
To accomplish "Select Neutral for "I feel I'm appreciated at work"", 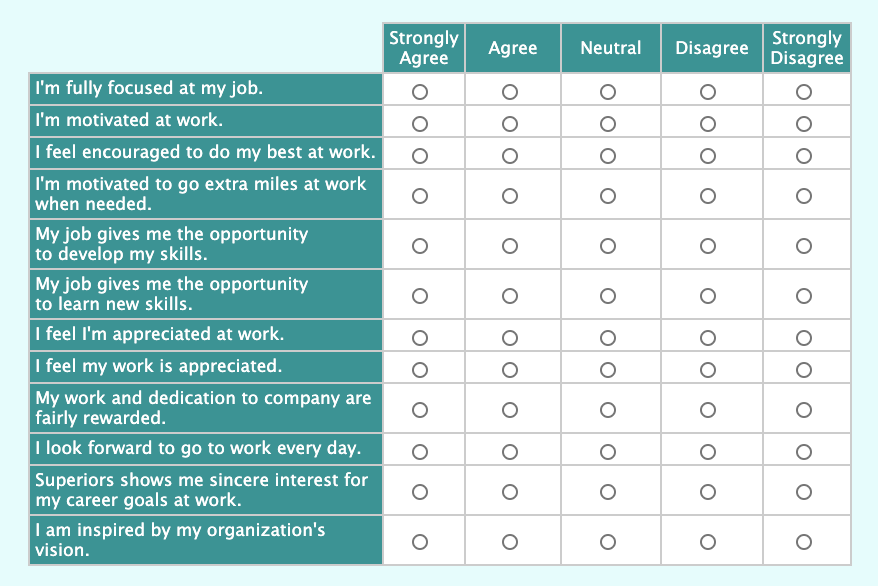I will pyautogui.click(x=609, y=335).
